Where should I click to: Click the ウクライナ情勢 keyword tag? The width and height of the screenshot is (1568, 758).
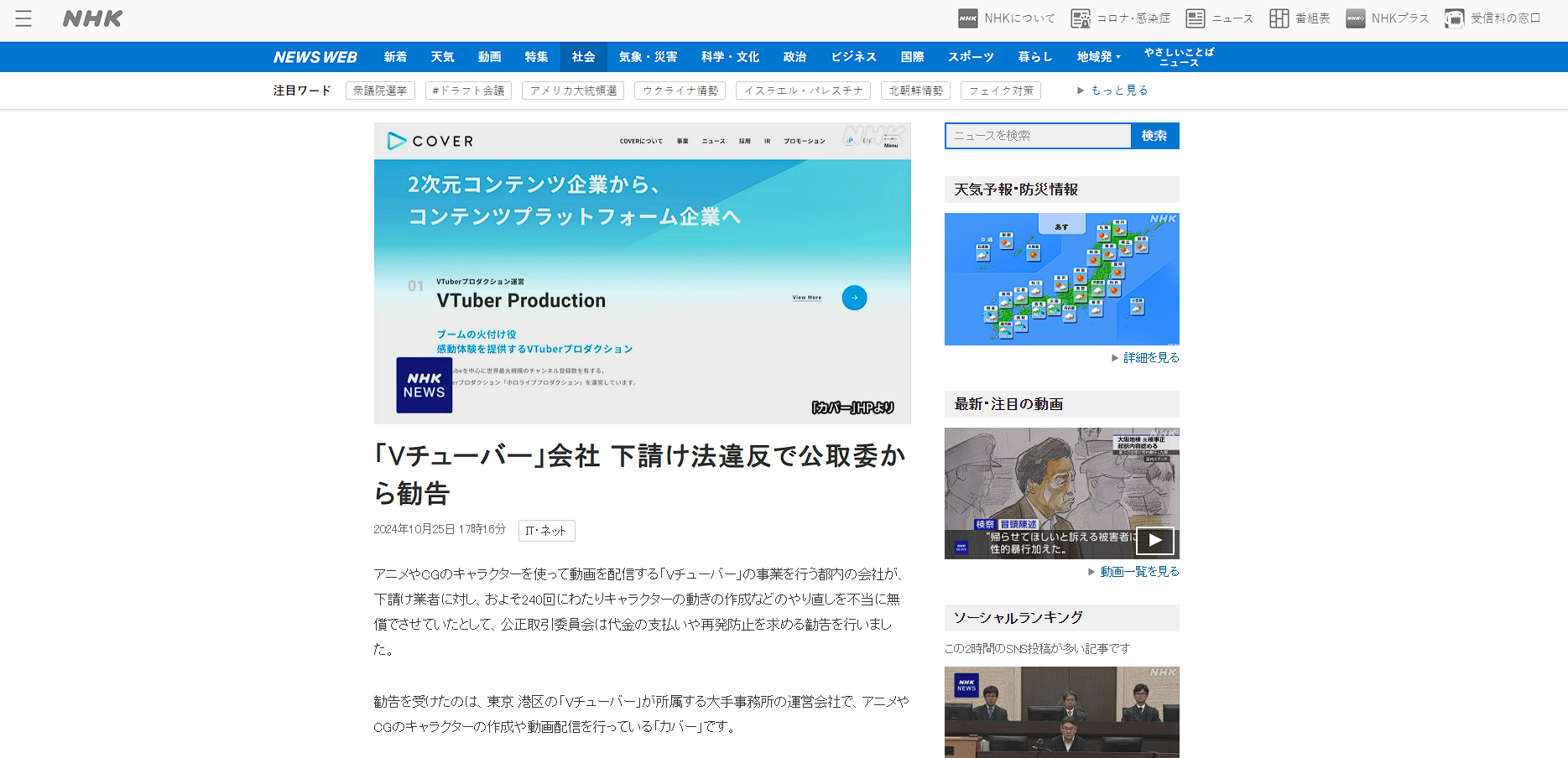[x=680, y=91]
